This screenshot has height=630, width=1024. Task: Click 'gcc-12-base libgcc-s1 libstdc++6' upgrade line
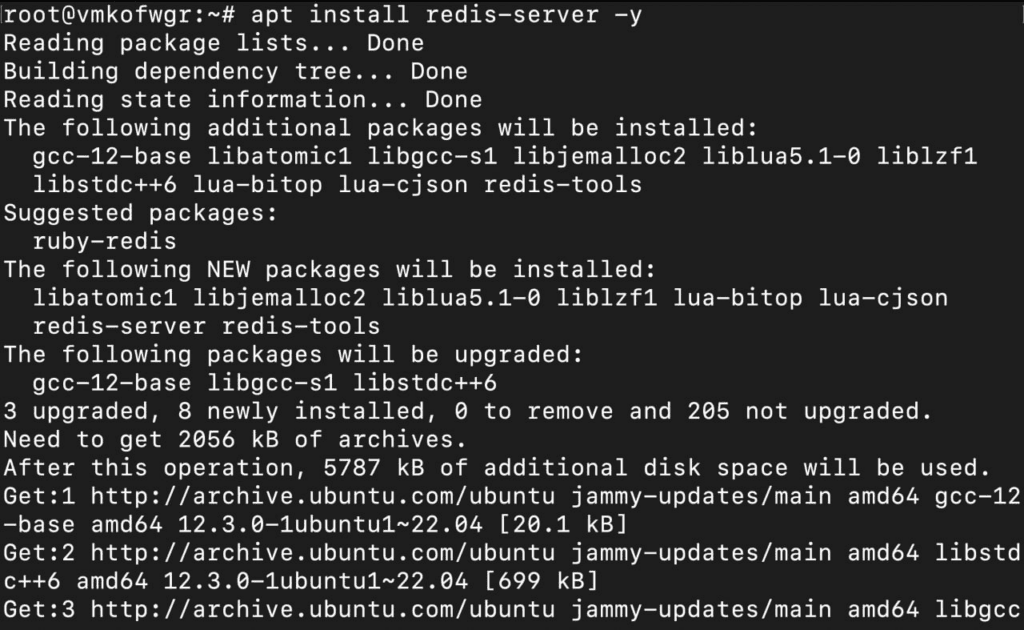tap(264, 383)
